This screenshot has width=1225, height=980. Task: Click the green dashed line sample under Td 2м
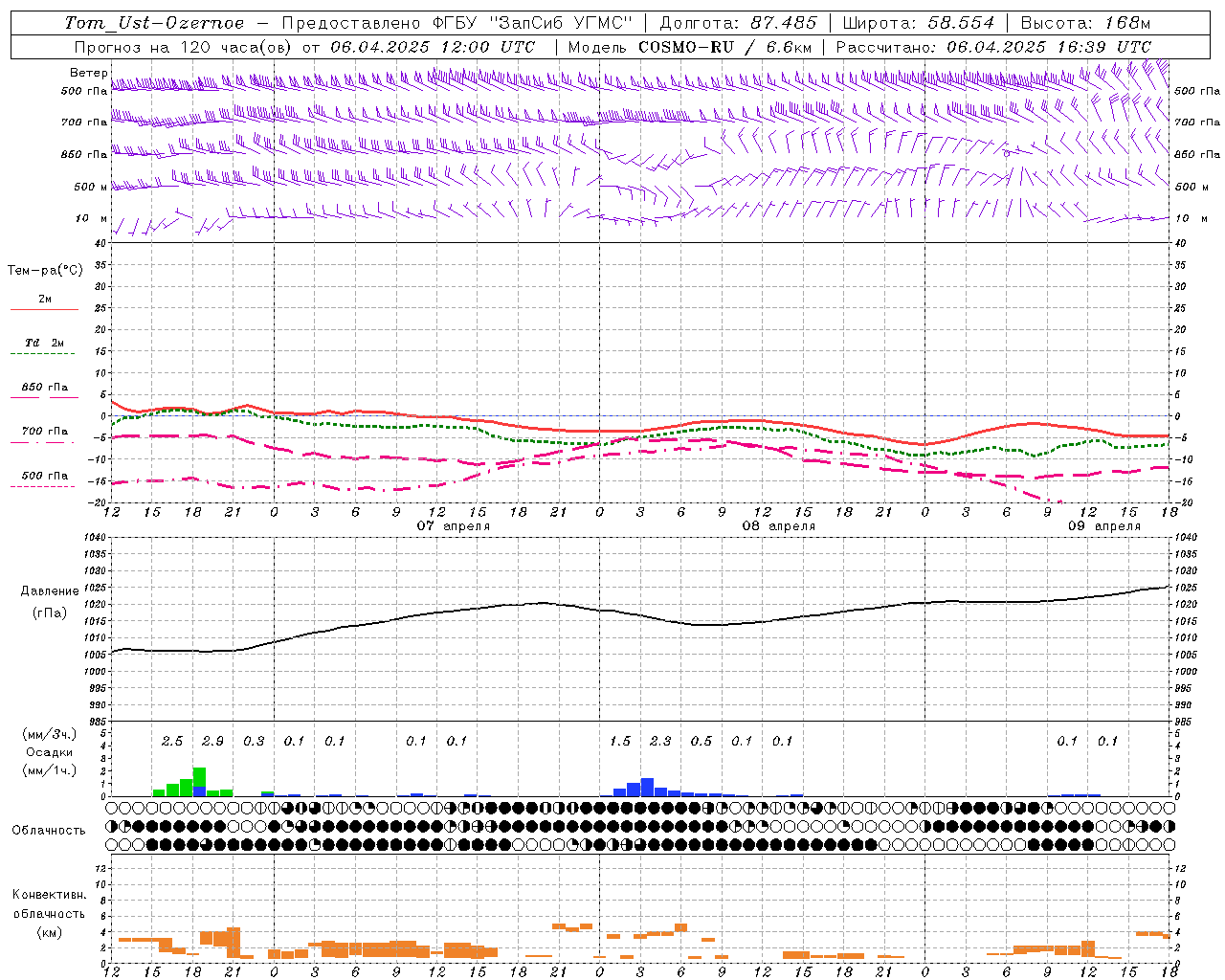coord(44,354)
